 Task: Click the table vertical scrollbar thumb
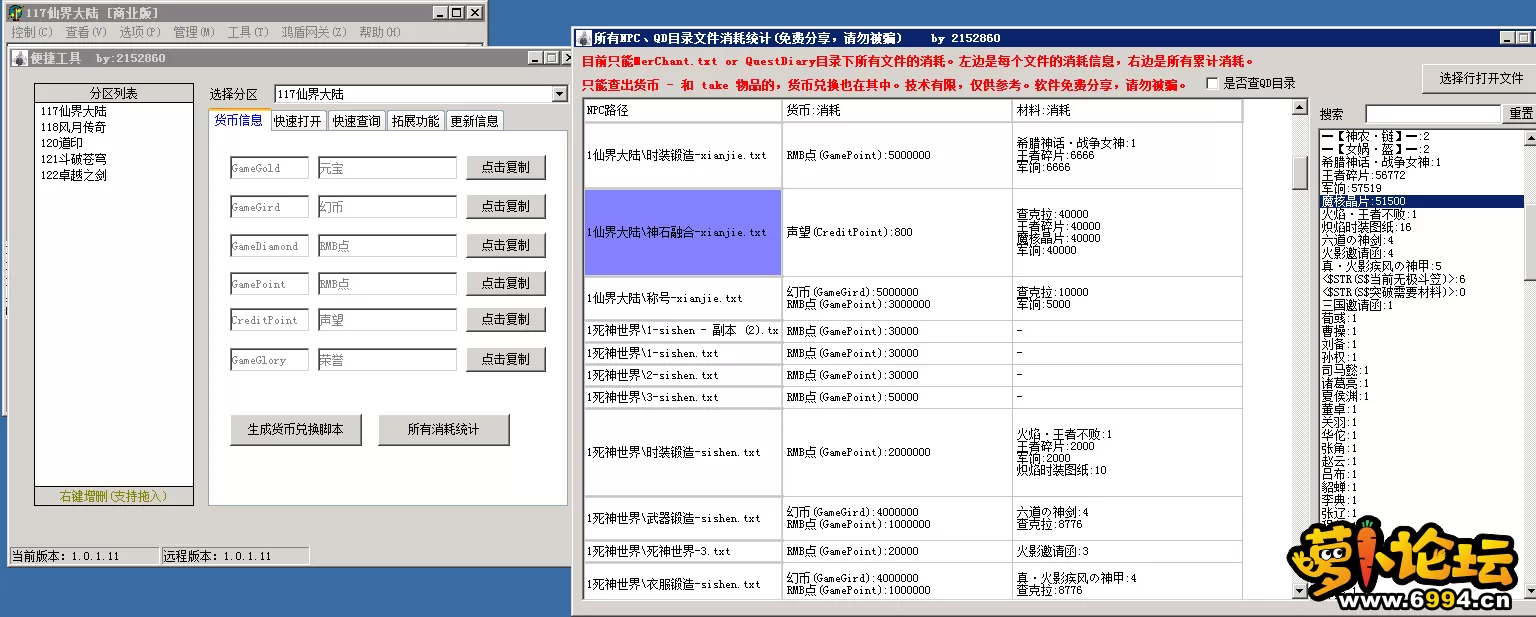pos(1300,173)
